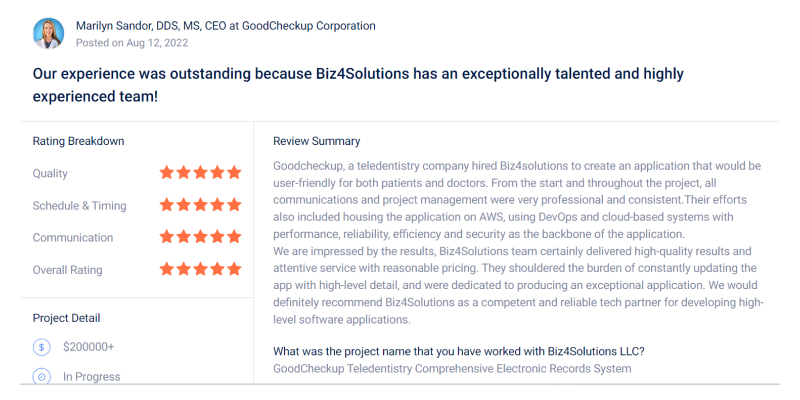The width and height of the screenshot is (800, 400).
Task: Click the fifth Overall Rating star
Action: click(x=234, y=269)
